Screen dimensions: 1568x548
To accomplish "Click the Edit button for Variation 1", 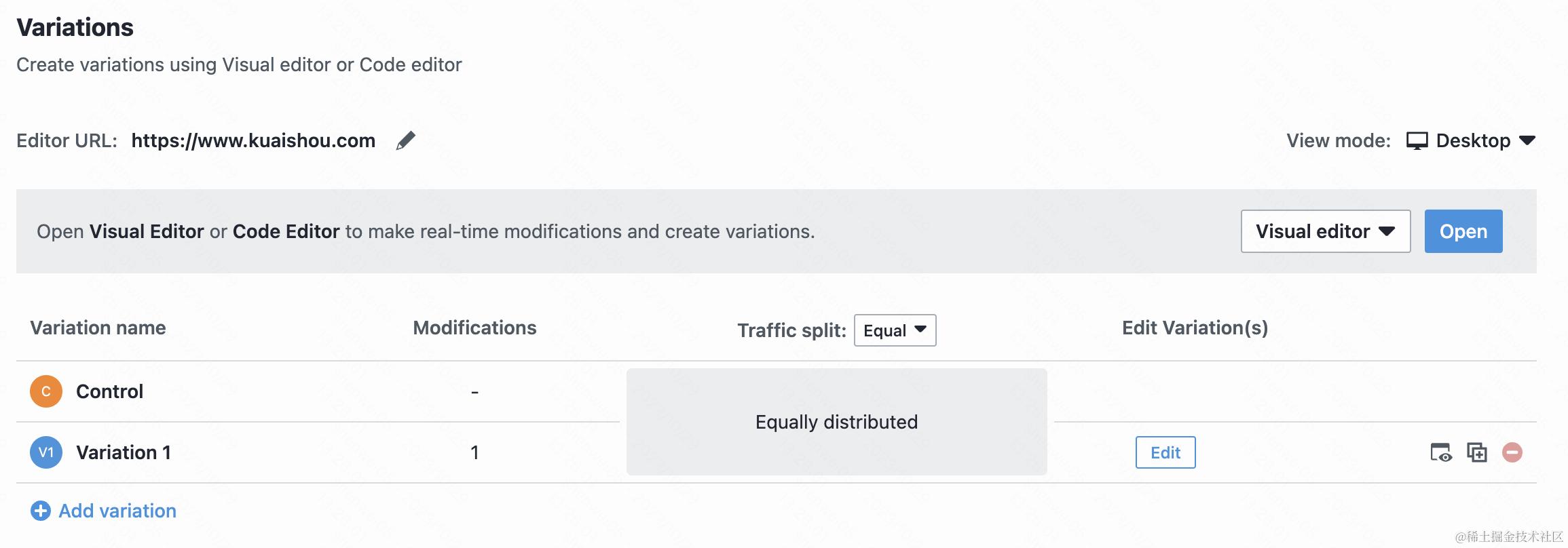I will click(x=1165, y=452).
